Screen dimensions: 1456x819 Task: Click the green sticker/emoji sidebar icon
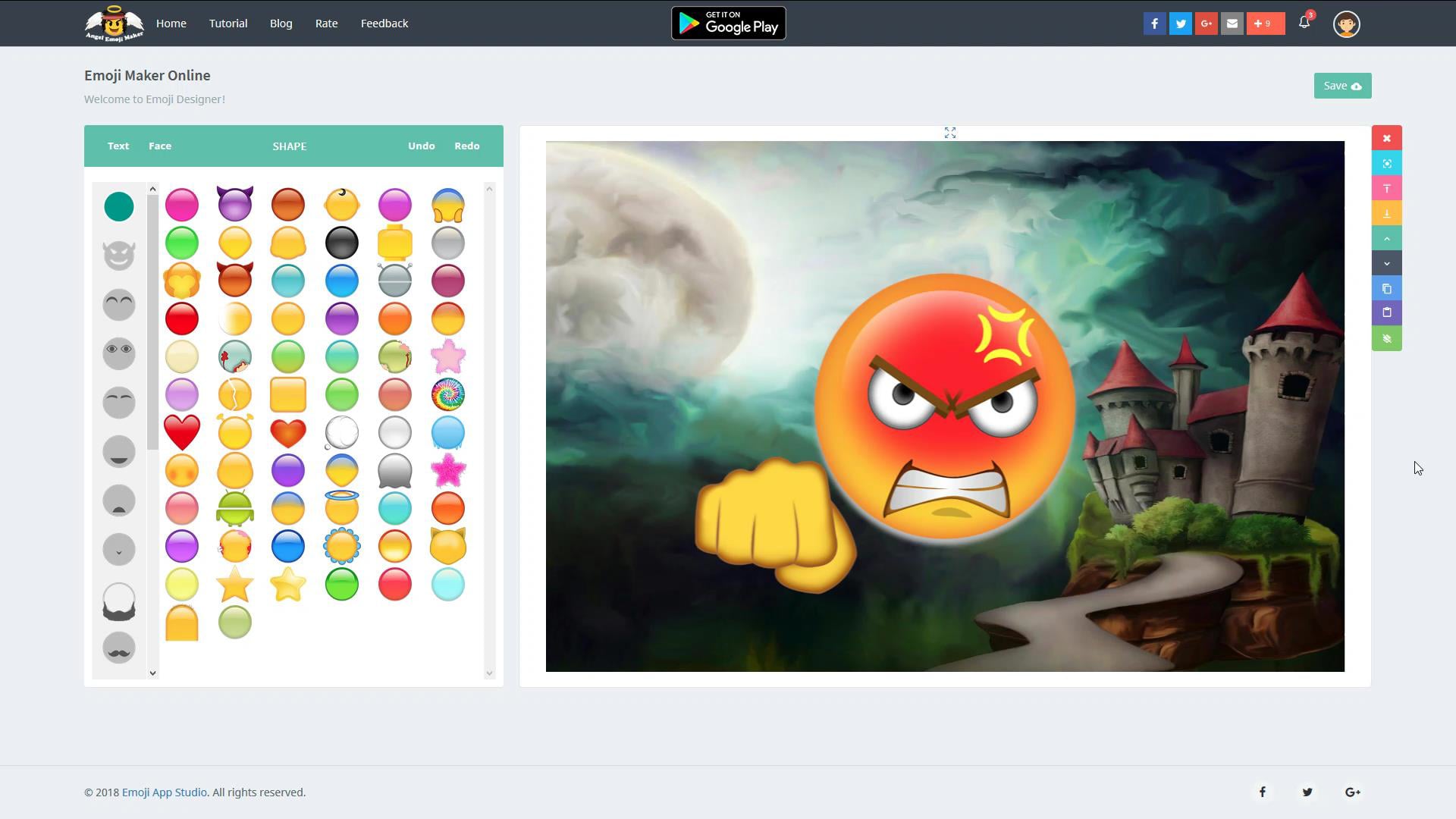(1387, 338)
